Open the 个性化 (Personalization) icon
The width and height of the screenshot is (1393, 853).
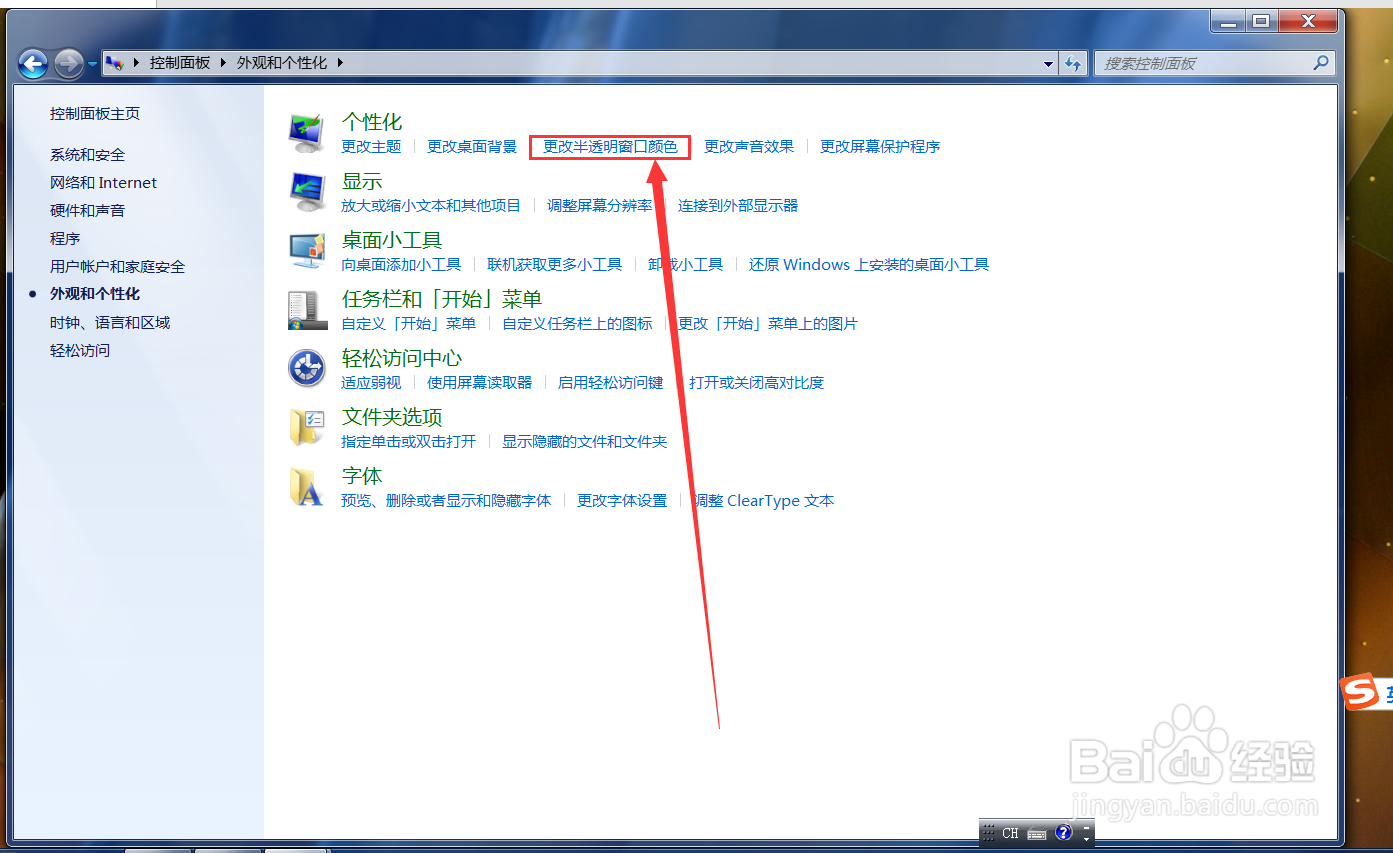[307, 128]
